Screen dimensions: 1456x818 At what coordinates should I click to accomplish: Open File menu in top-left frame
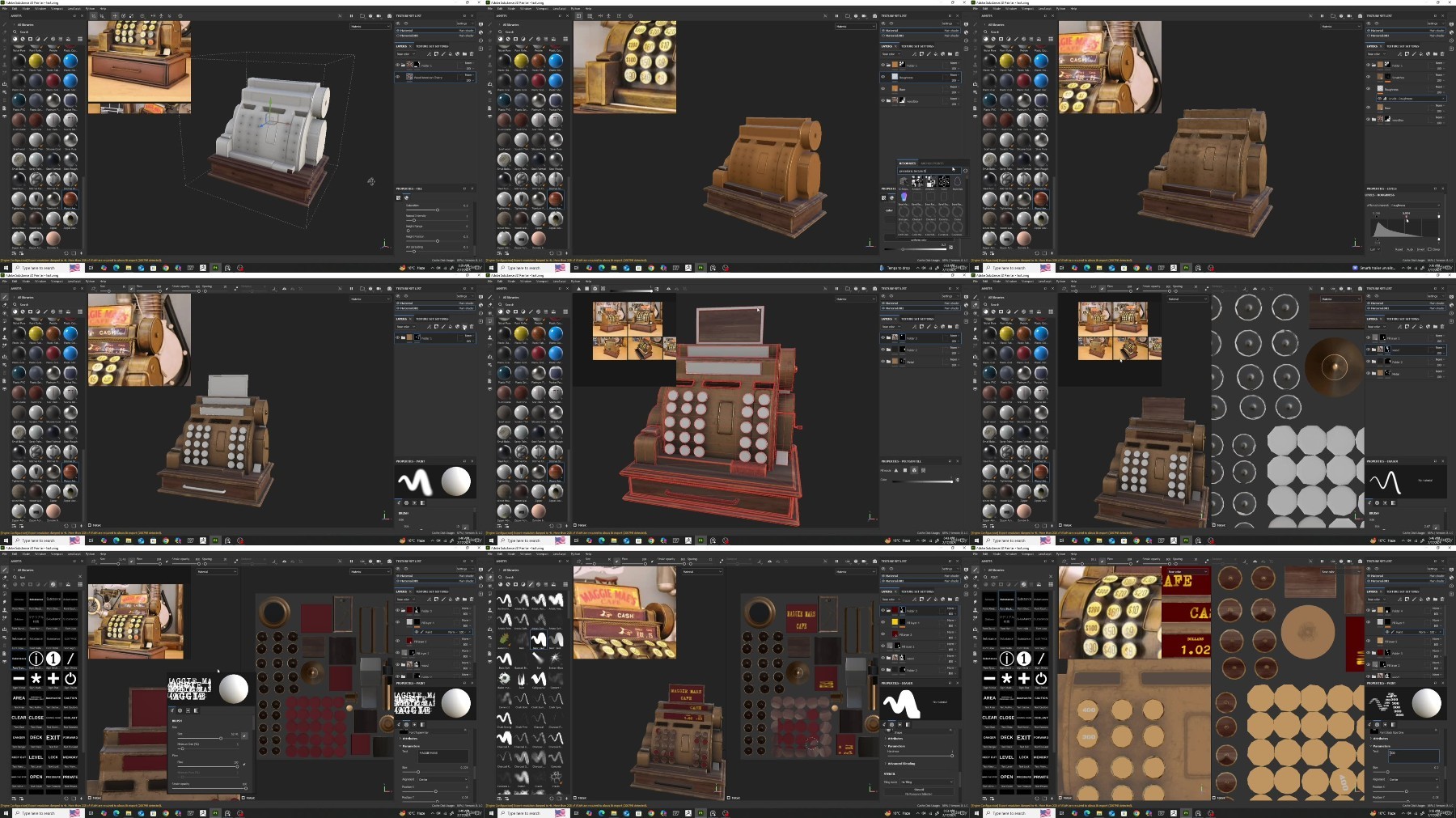tap(5, 9)
